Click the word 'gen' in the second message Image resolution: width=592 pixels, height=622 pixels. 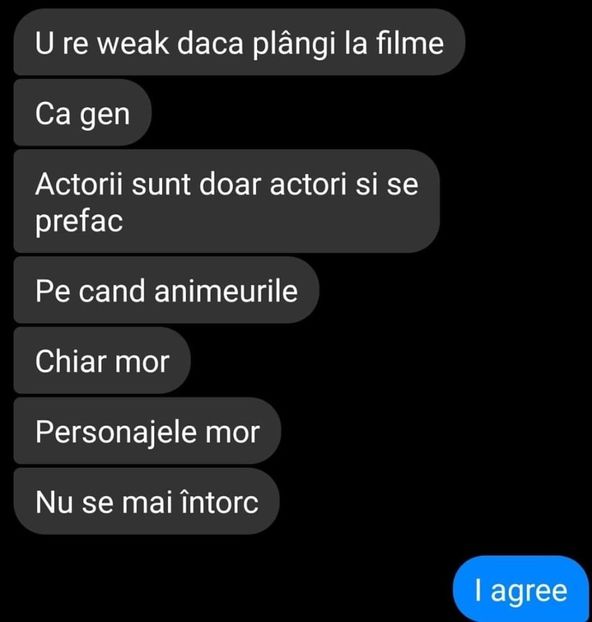pyautogui.click(x=105, y=115)
